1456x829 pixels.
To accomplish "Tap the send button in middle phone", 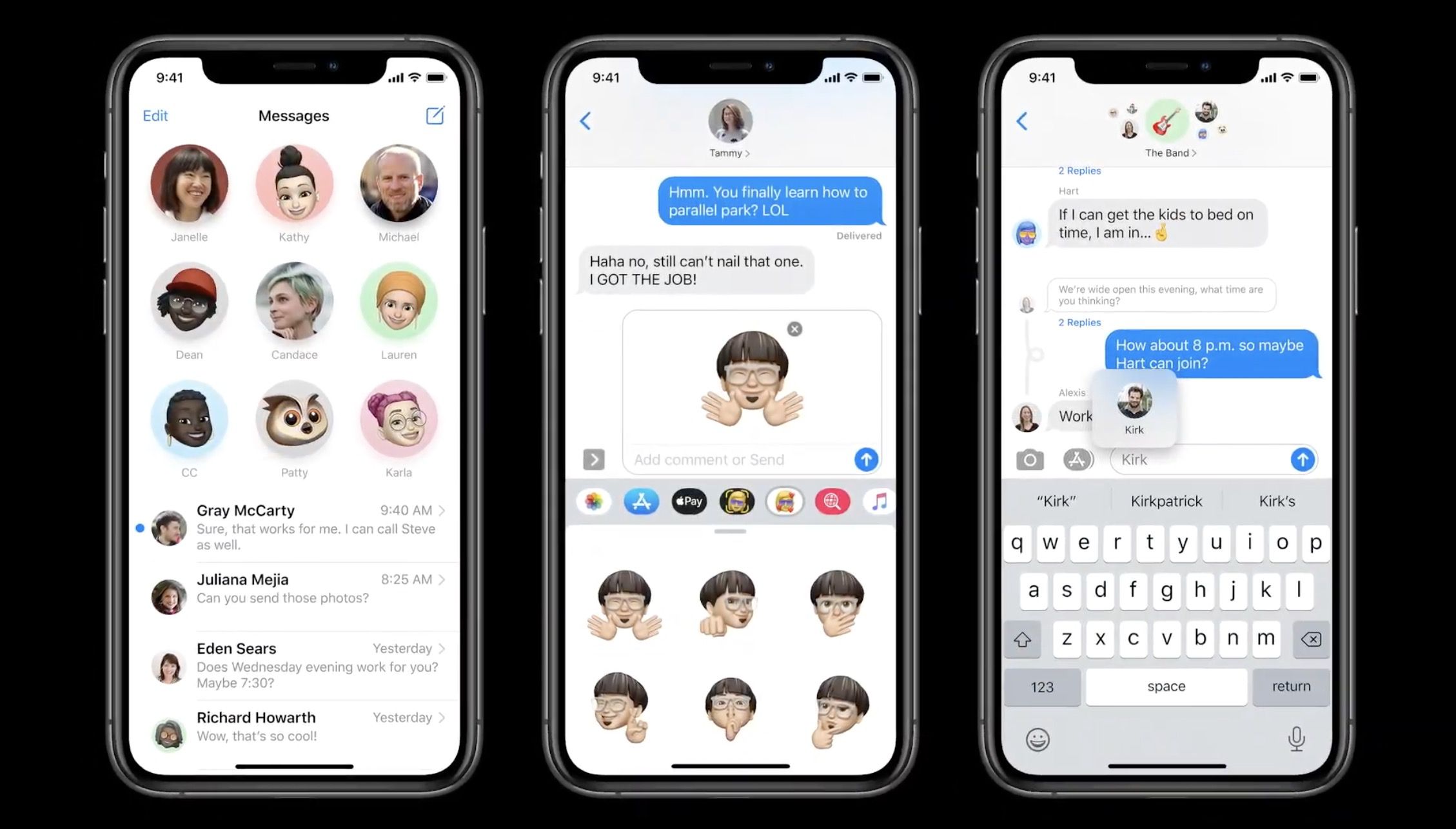I will click(866, 459).
